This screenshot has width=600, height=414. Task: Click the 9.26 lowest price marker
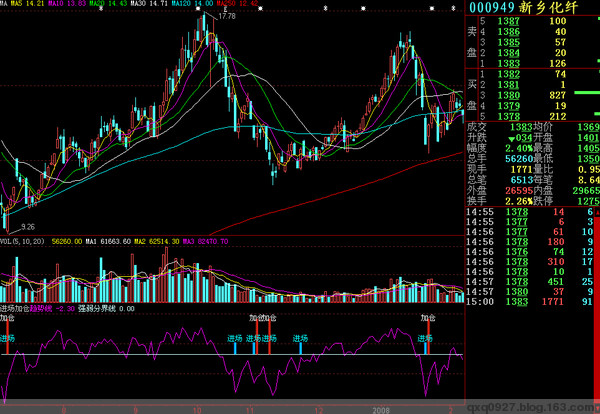(29, 227)
